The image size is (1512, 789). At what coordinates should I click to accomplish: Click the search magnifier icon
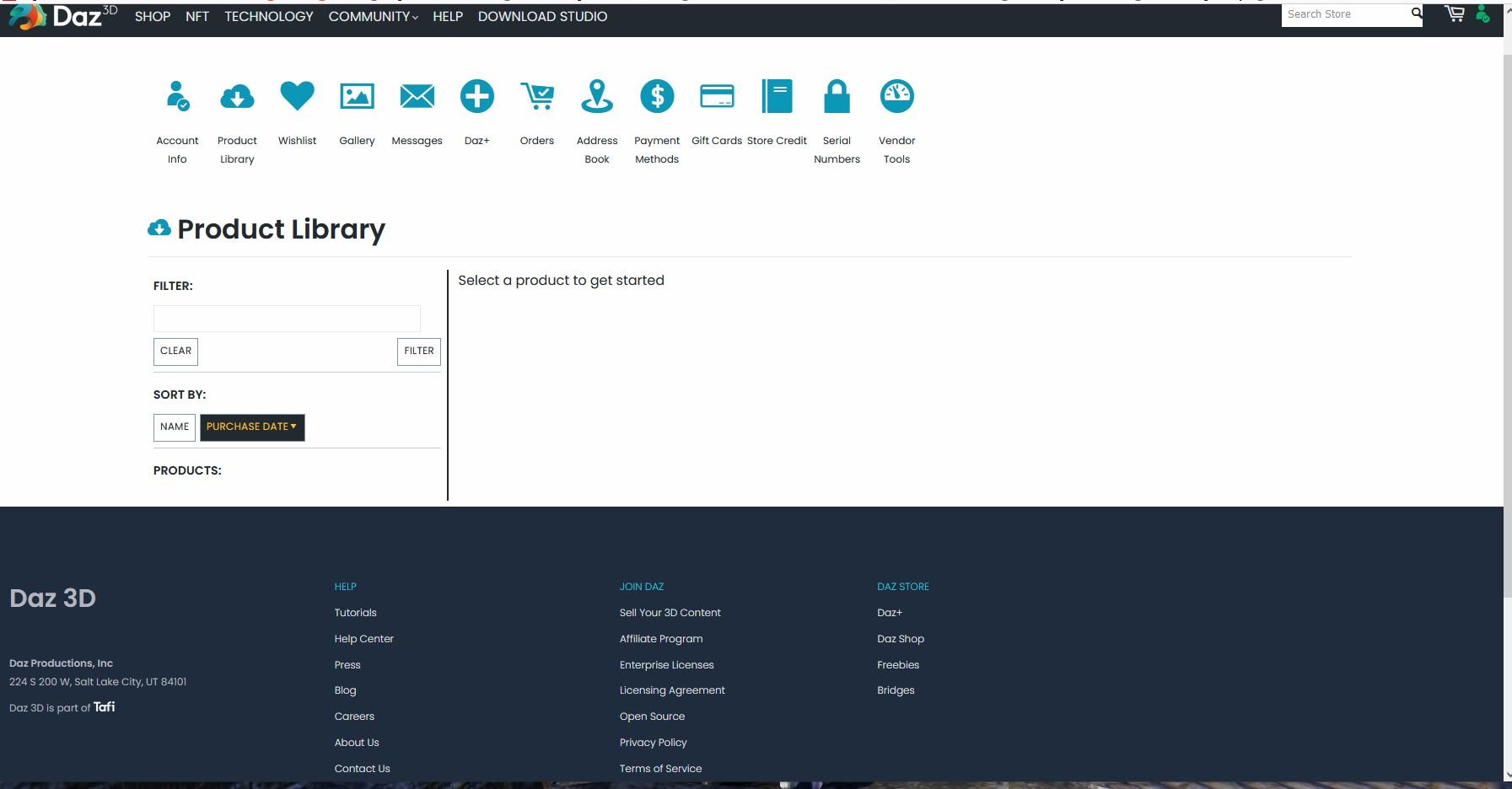1416,13
